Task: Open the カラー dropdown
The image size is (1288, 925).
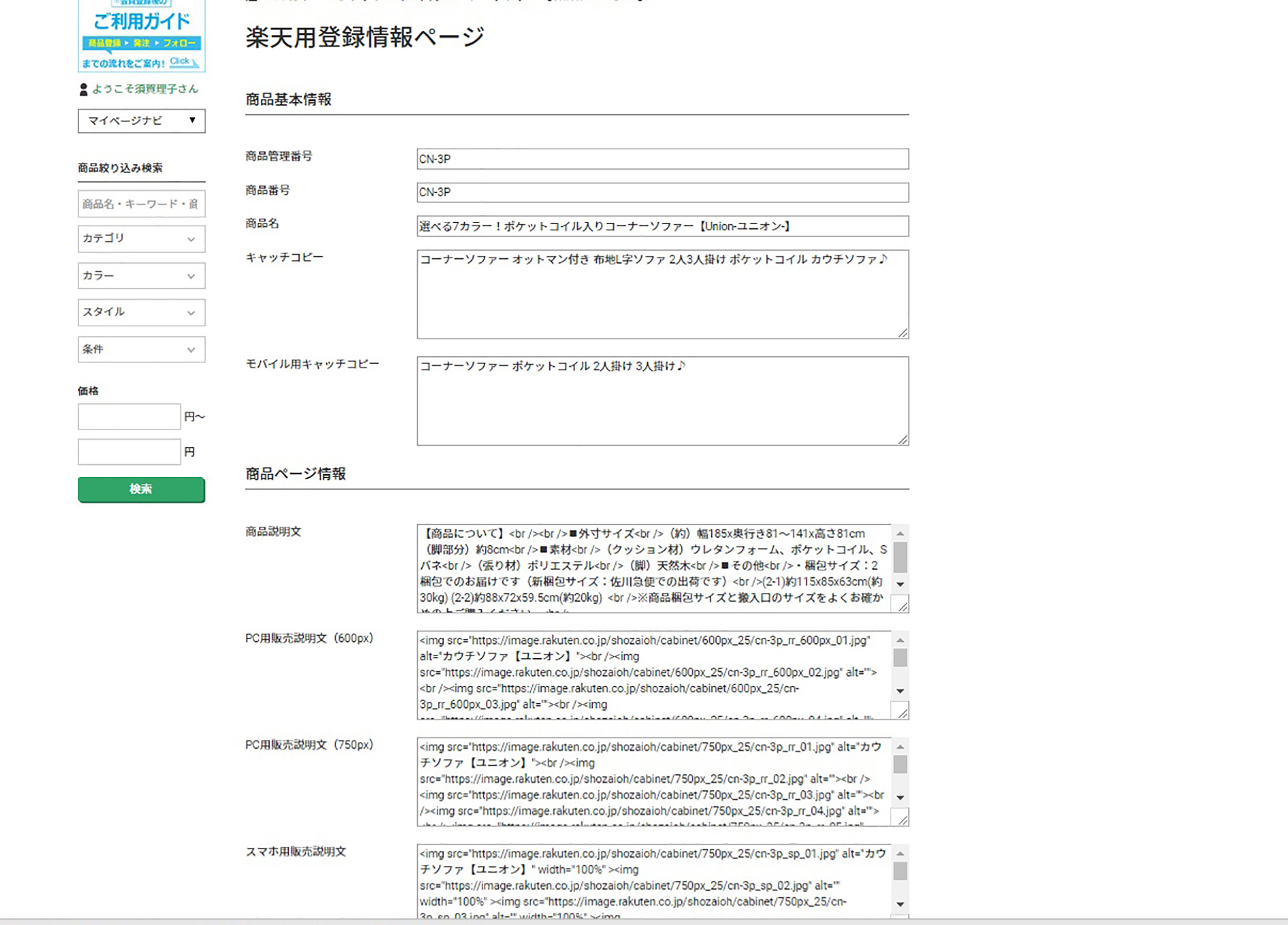Action: click(x=141, y=276)
